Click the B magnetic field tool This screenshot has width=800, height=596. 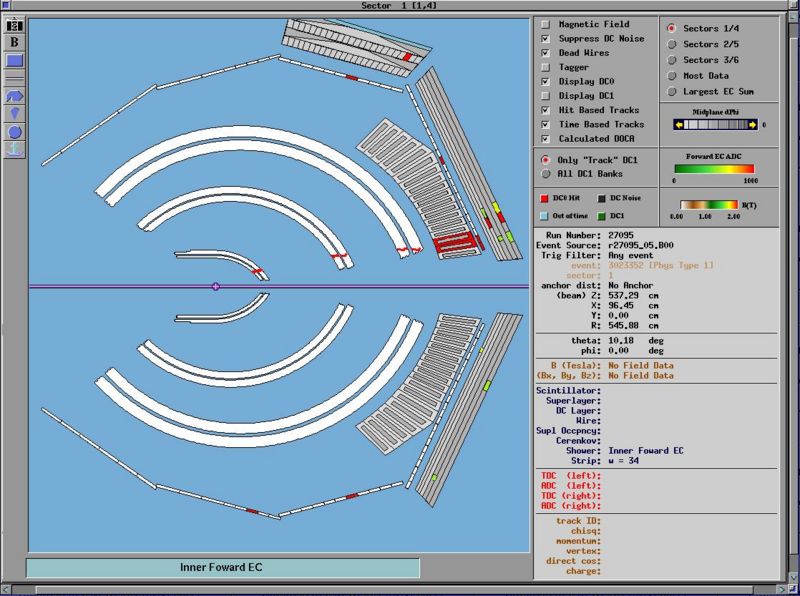[x=14, y=42]
